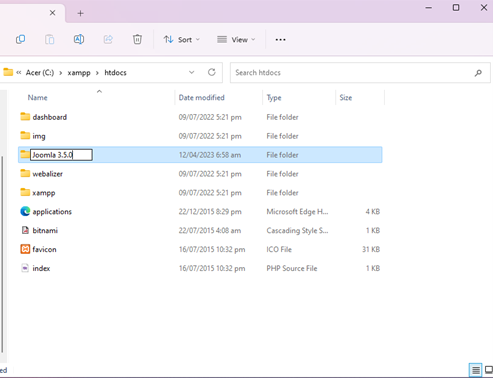Click the xampp breadcrumb in address bar
Image resolution: width=493 pixels, height=378 pixels.
pyautogui.click(x=79, y=73)
